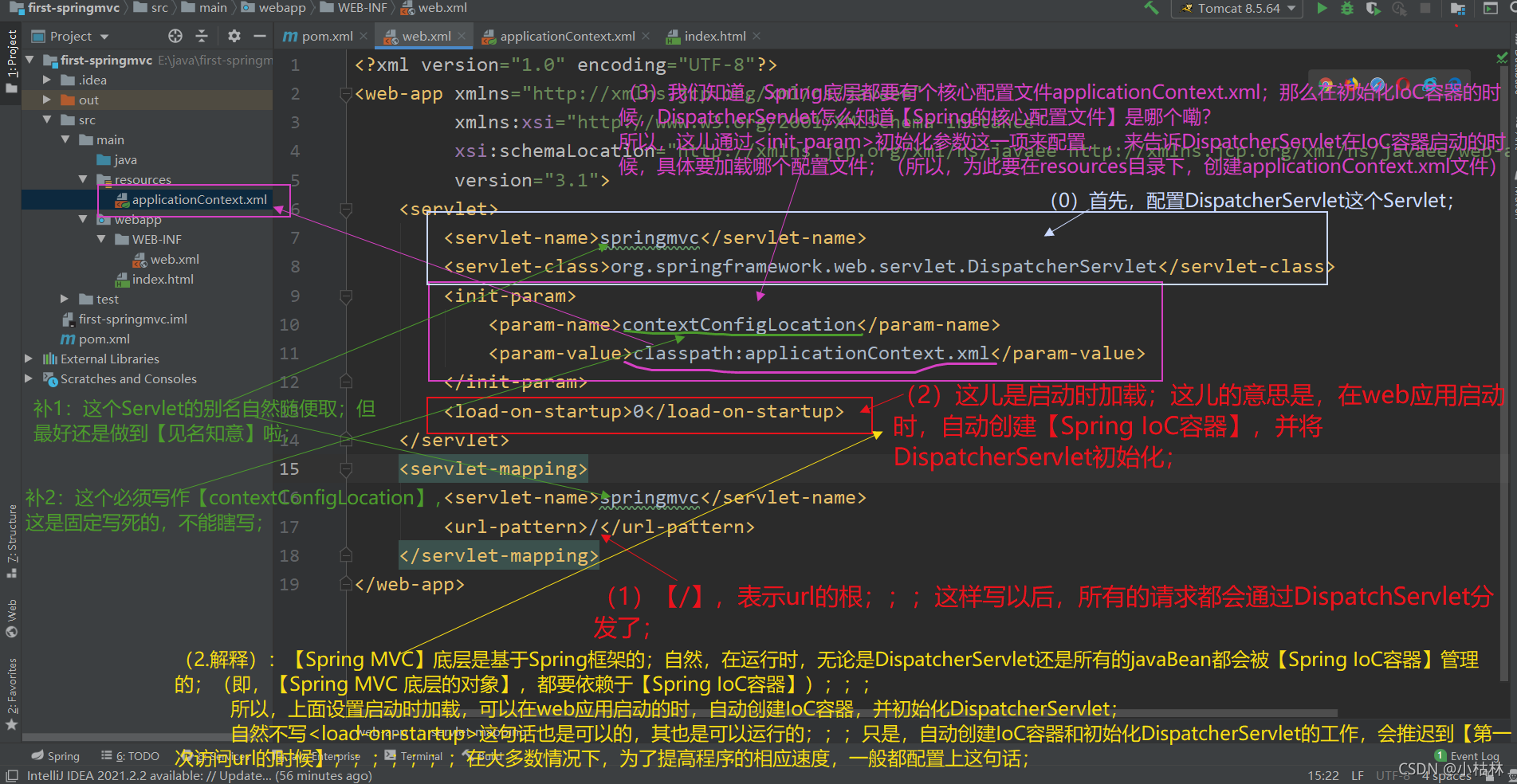Click the Project Structure icon in the top toolbar
The image size is (1517, 784).
coord(1458,9)
